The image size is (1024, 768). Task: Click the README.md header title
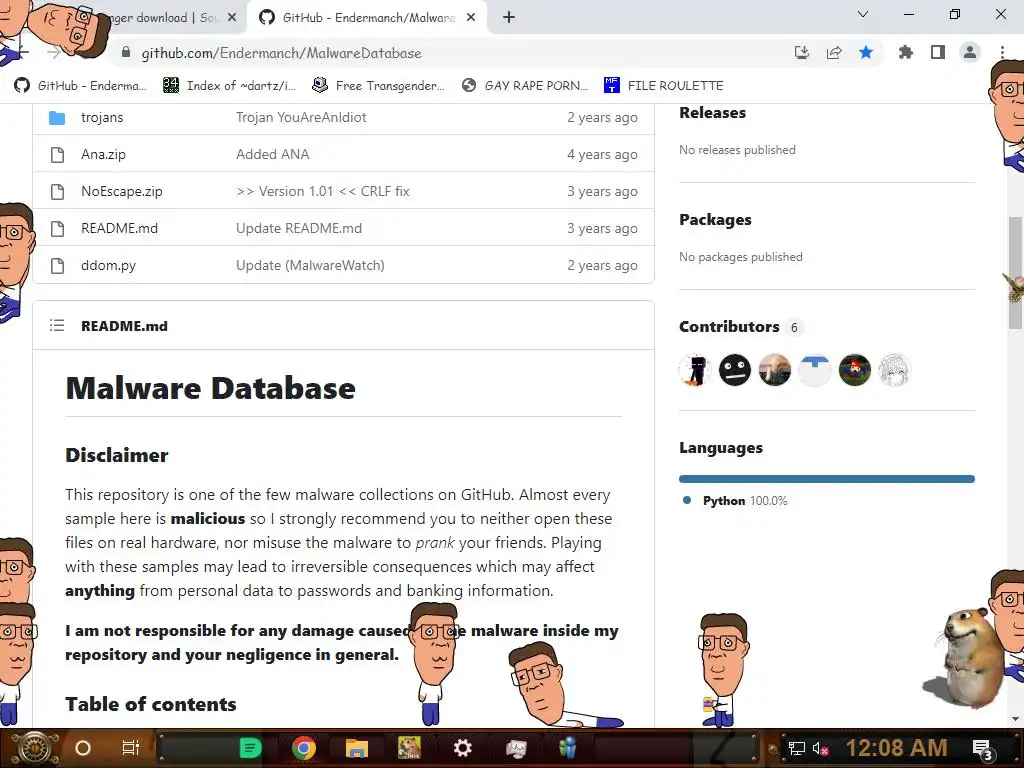click(124, 326)
